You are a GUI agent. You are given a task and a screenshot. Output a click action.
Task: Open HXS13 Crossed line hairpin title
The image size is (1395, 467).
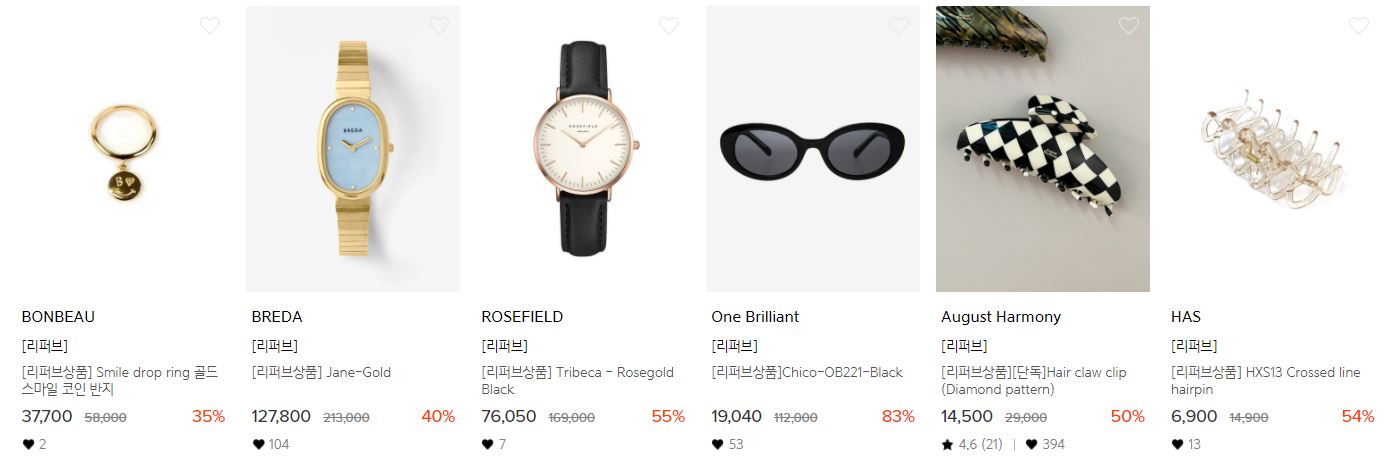(x=1265, y=381)
